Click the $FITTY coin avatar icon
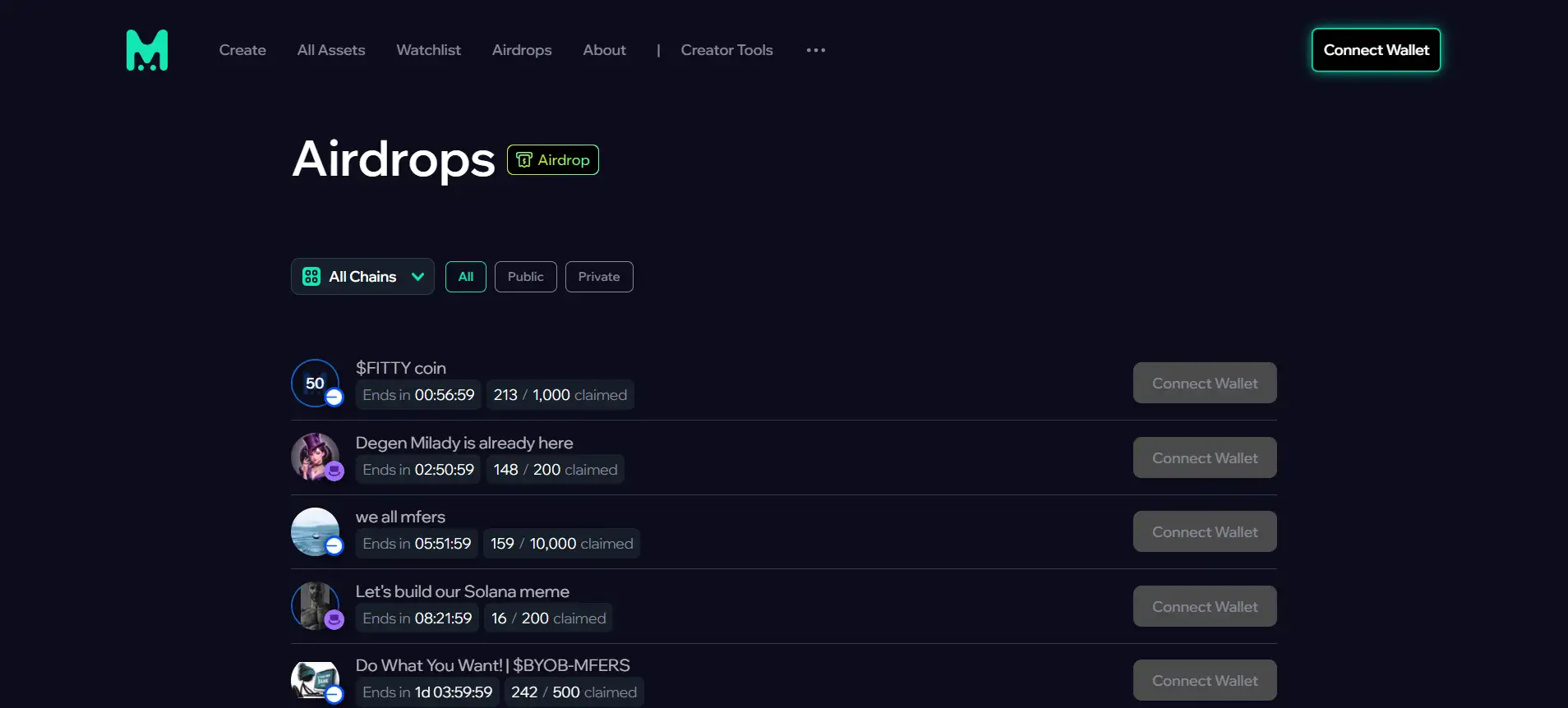Viewport: 1568px width, 708px height. click(316, 383)
